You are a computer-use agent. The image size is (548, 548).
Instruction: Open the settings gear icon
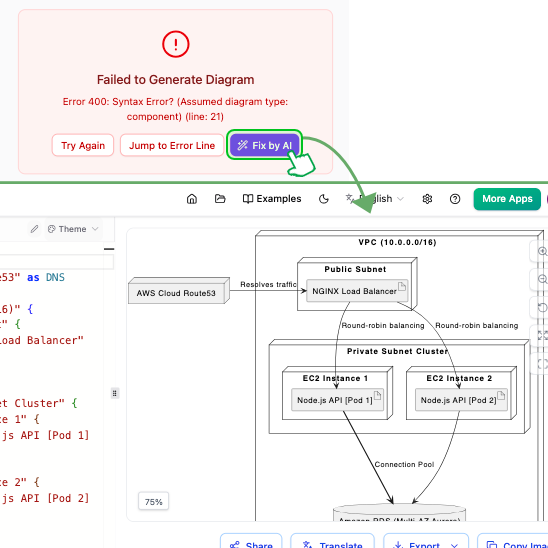[x=427, y=199]
